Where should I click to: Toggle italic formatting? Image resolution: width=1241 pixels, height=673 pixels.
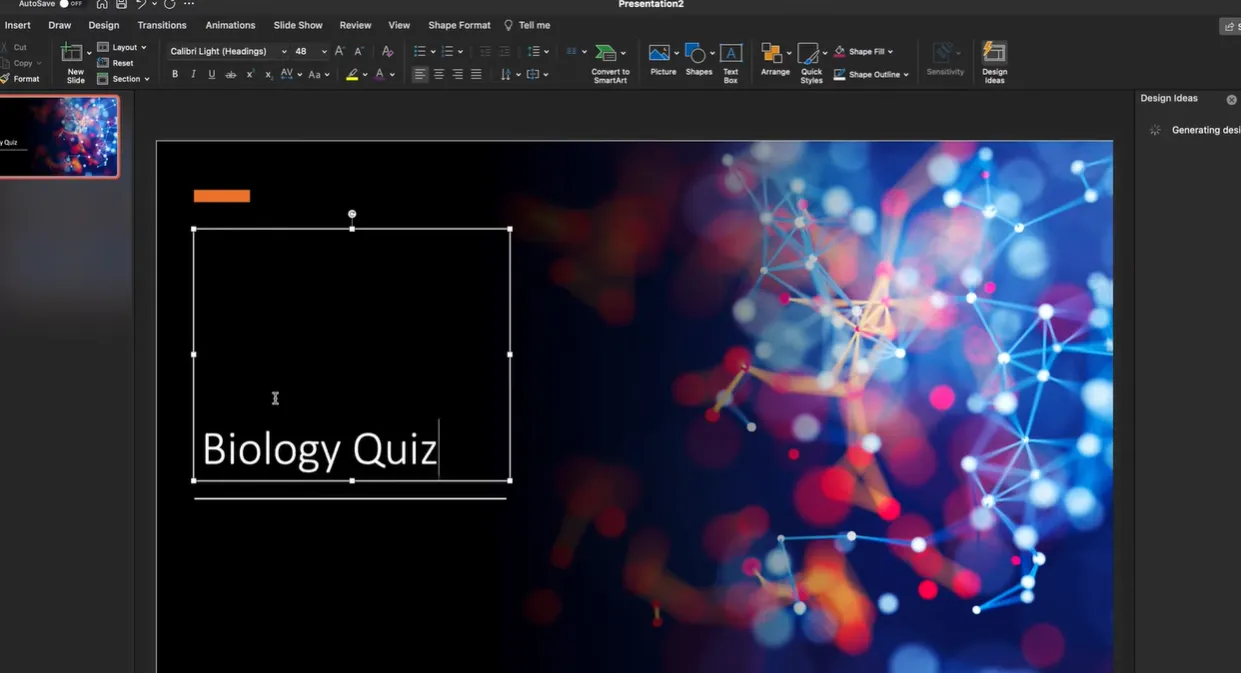(193, 75)
